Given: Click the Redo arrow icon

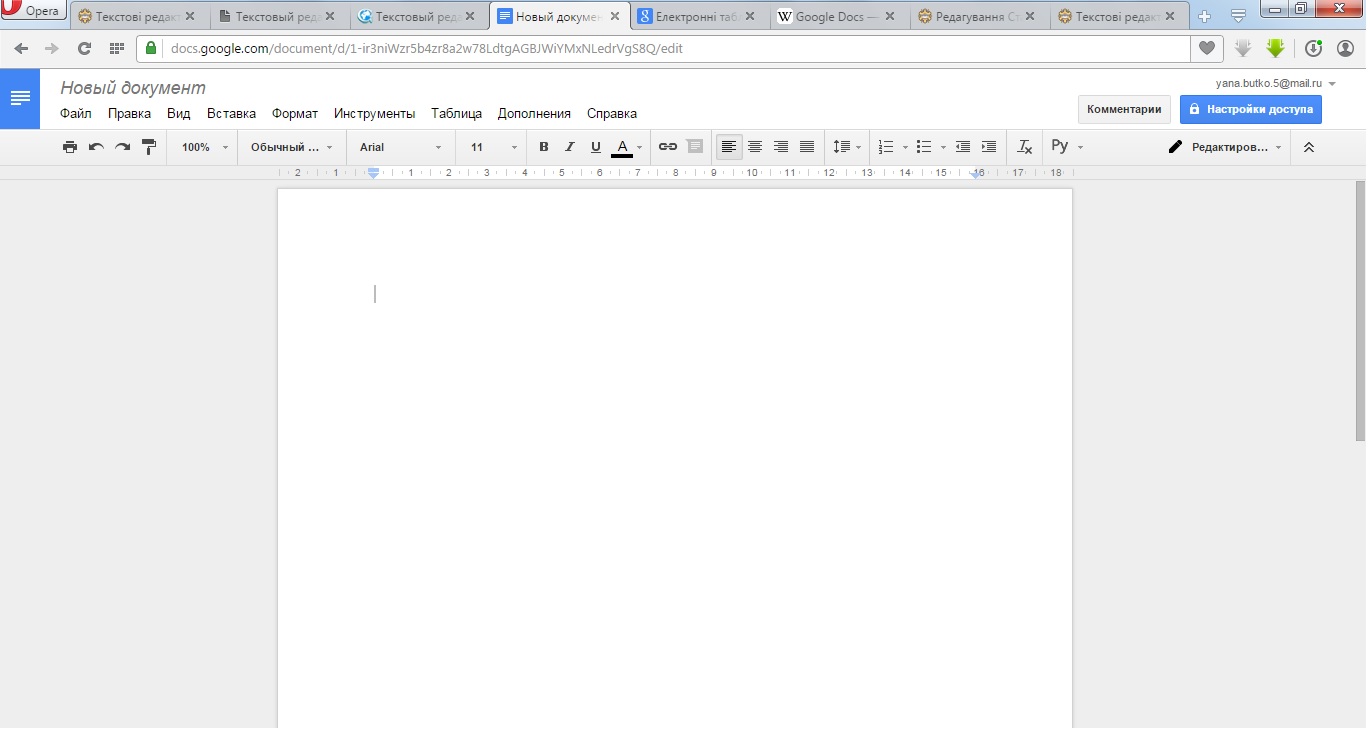Looking at the screenshot, I should [x=122, y=147].
